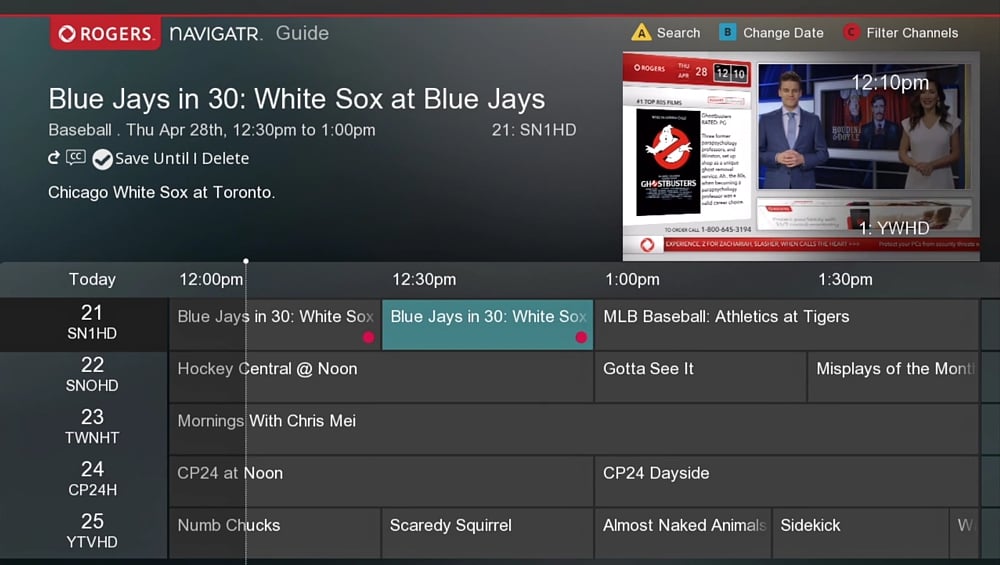Select the Ghostbusters poster in preview
The image size is (1000, 565).
coord(668,162)
